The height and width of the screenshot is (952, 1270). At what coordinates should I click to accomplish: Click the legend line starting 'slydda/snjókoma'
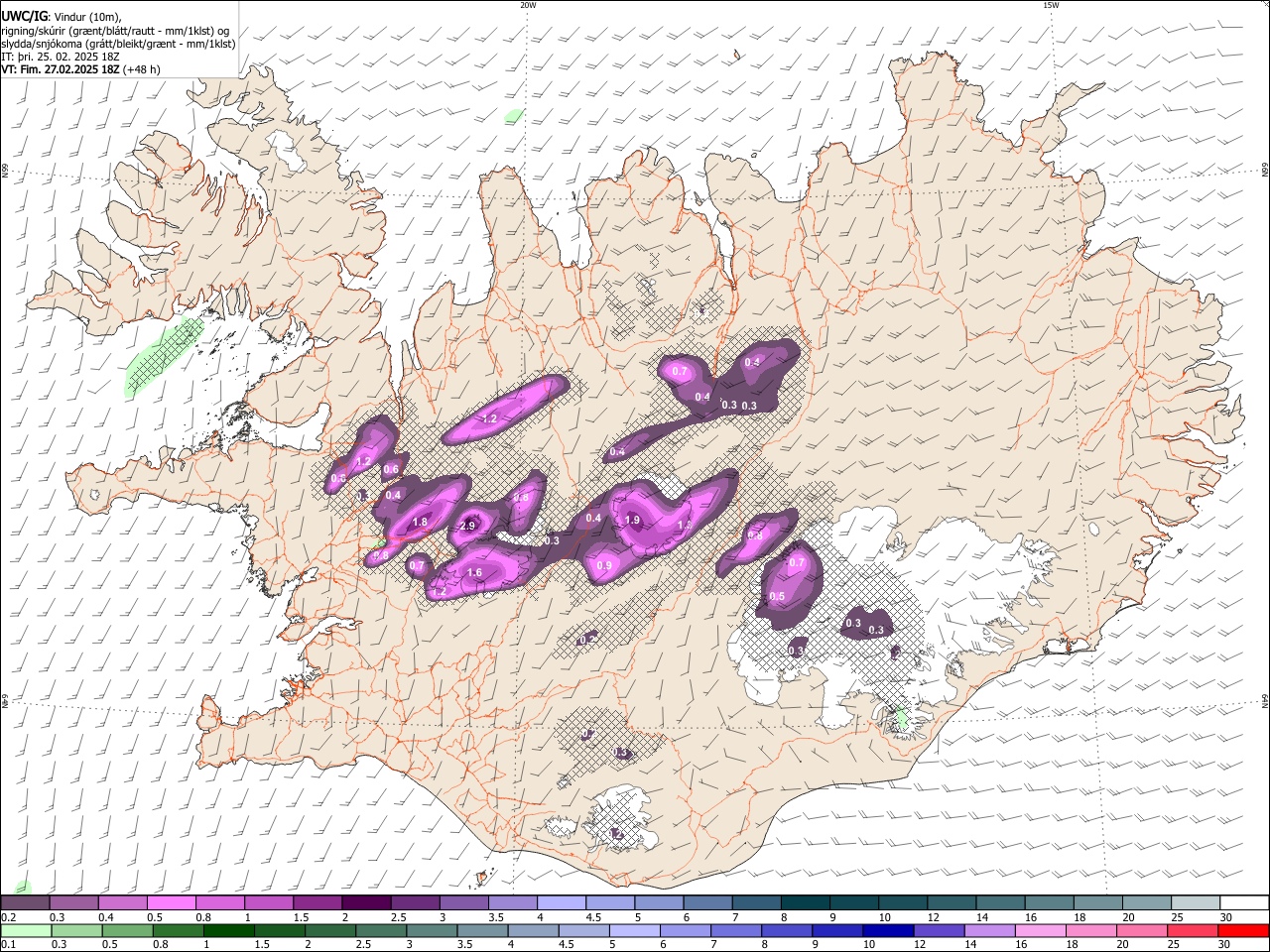118,44
